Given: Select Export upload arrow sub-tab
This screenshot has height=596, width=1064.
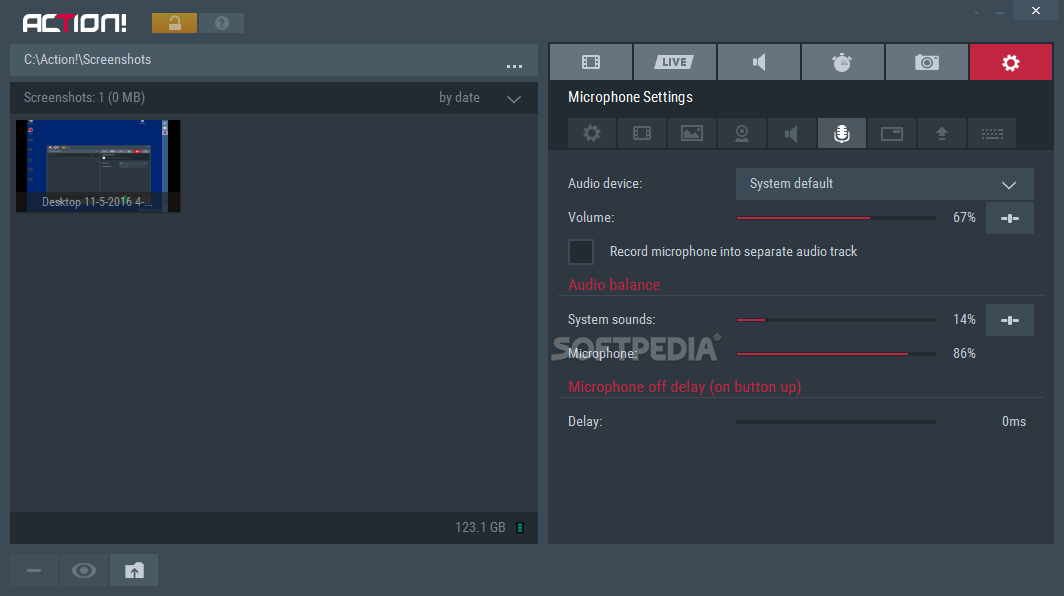Looking at the screenshot, I should [x=942, y=133].
